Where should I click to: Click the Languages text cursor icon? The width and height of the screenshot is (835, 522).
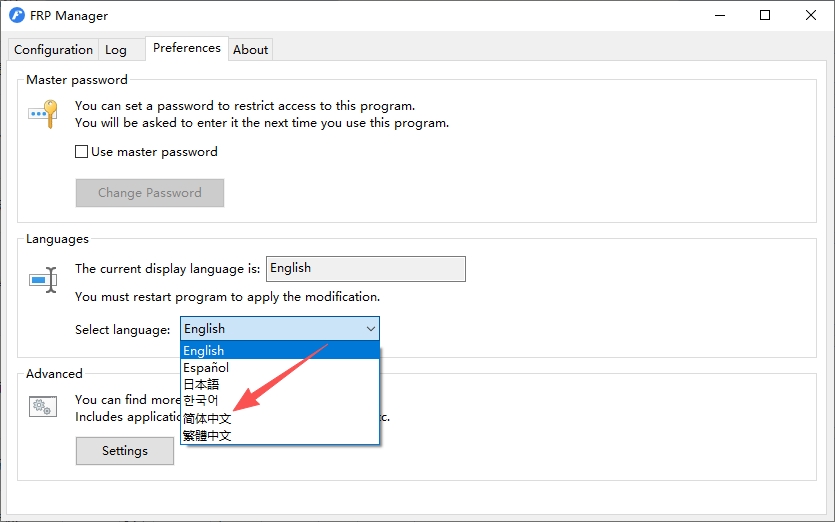pyautogui.click(x=43, y=280)
